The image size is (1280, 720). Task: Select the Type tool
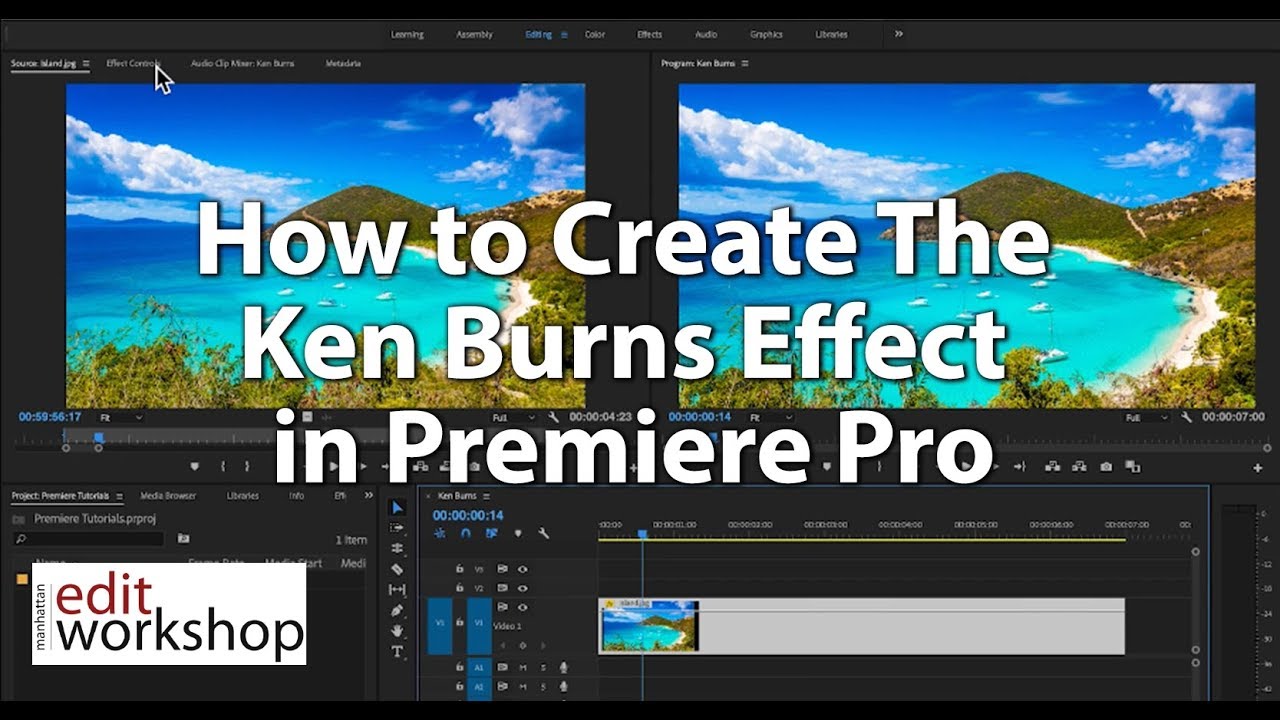pyautogui.click(x=397, y=652)
